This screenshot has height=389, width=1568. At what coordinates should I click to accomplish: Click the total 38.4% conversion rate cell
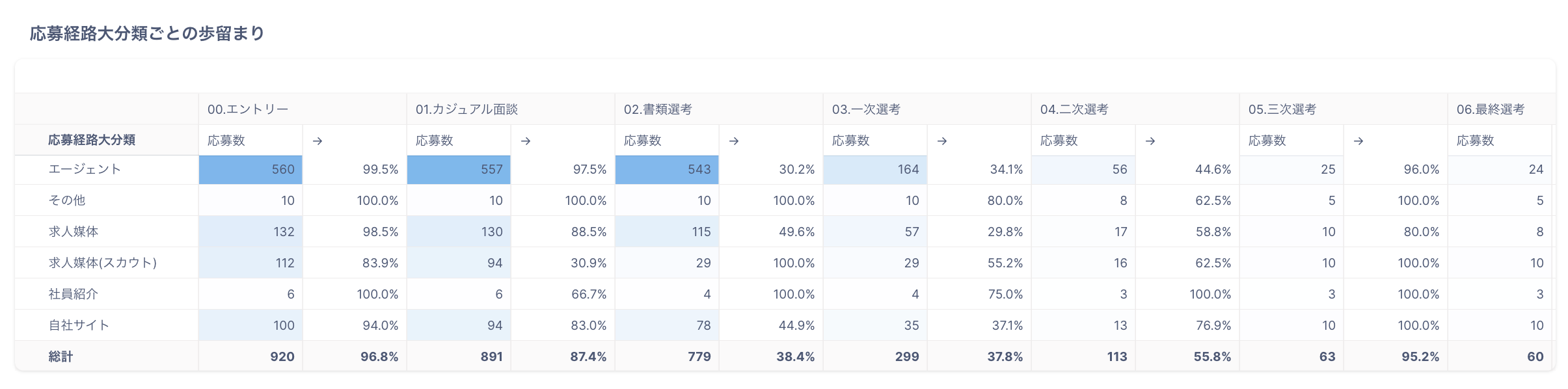(x=772, y=356)
